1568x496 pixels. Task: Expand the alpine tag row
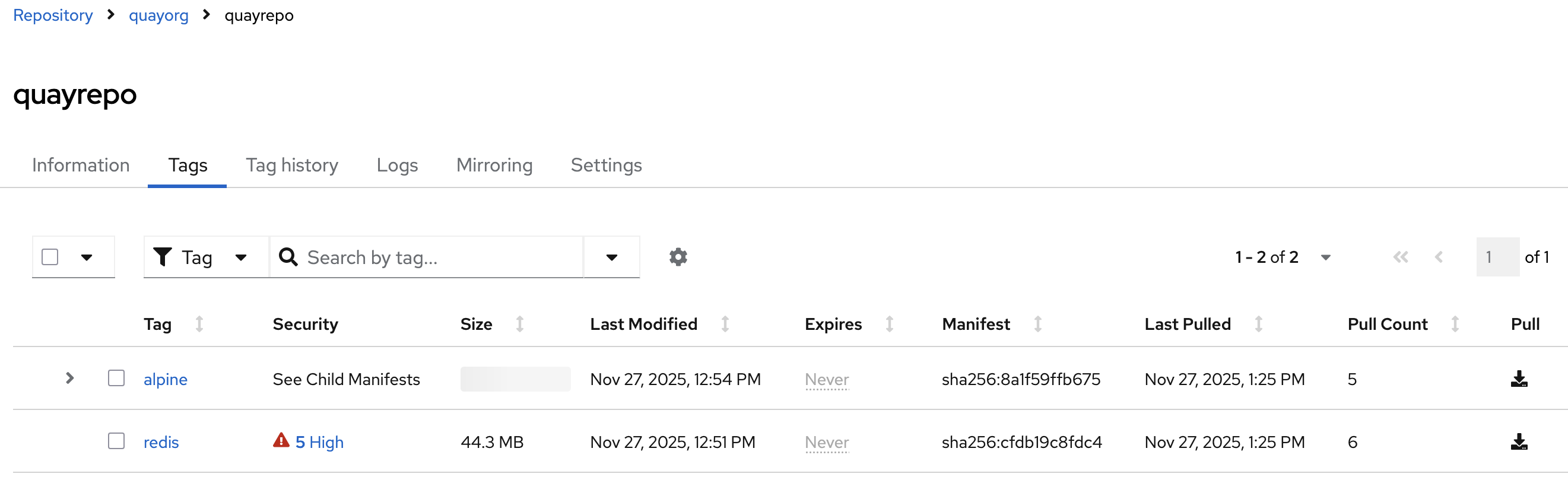[70, 379]
